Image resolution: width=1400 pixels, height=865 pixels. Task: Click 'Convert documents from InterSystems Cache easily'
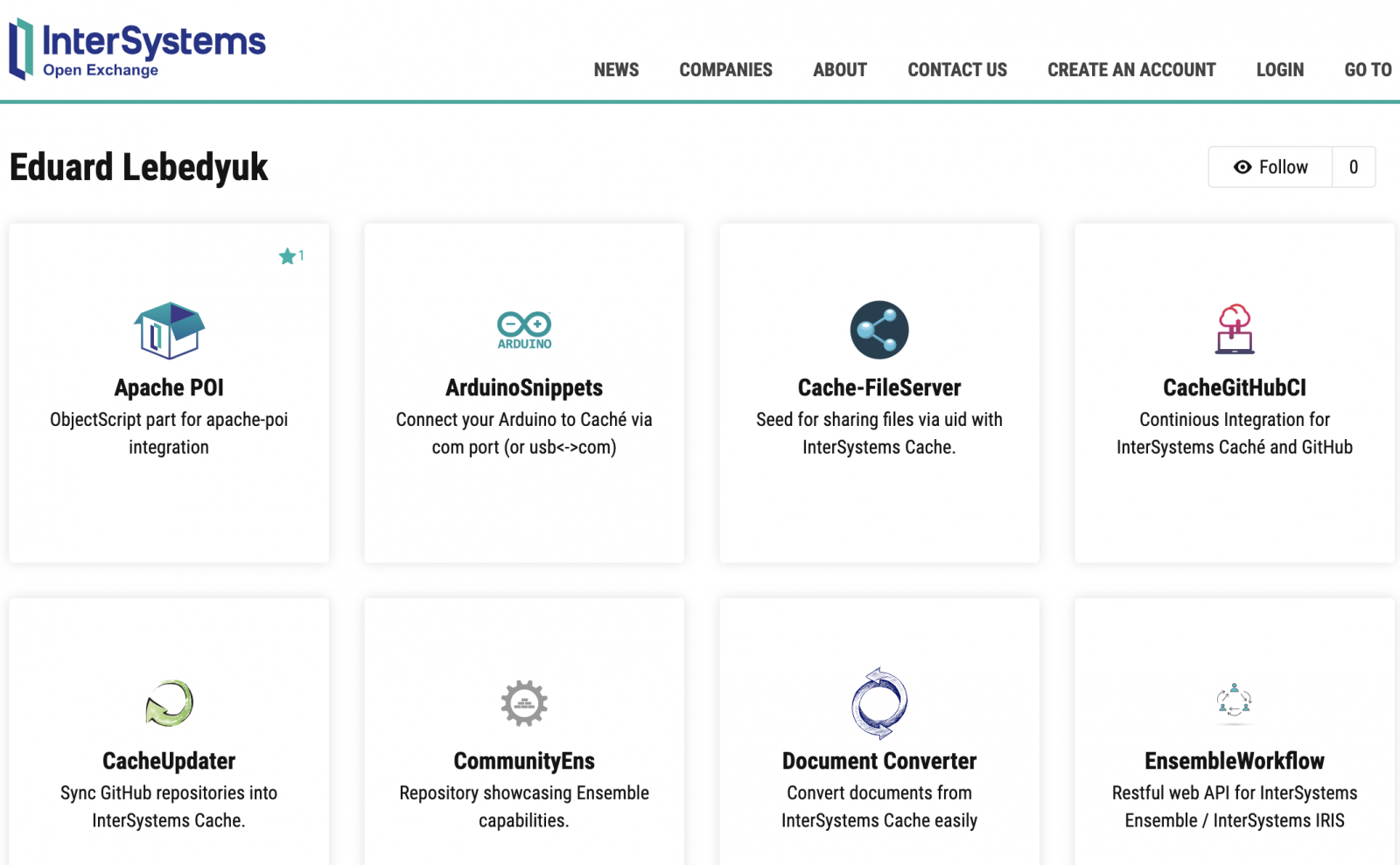879,806
